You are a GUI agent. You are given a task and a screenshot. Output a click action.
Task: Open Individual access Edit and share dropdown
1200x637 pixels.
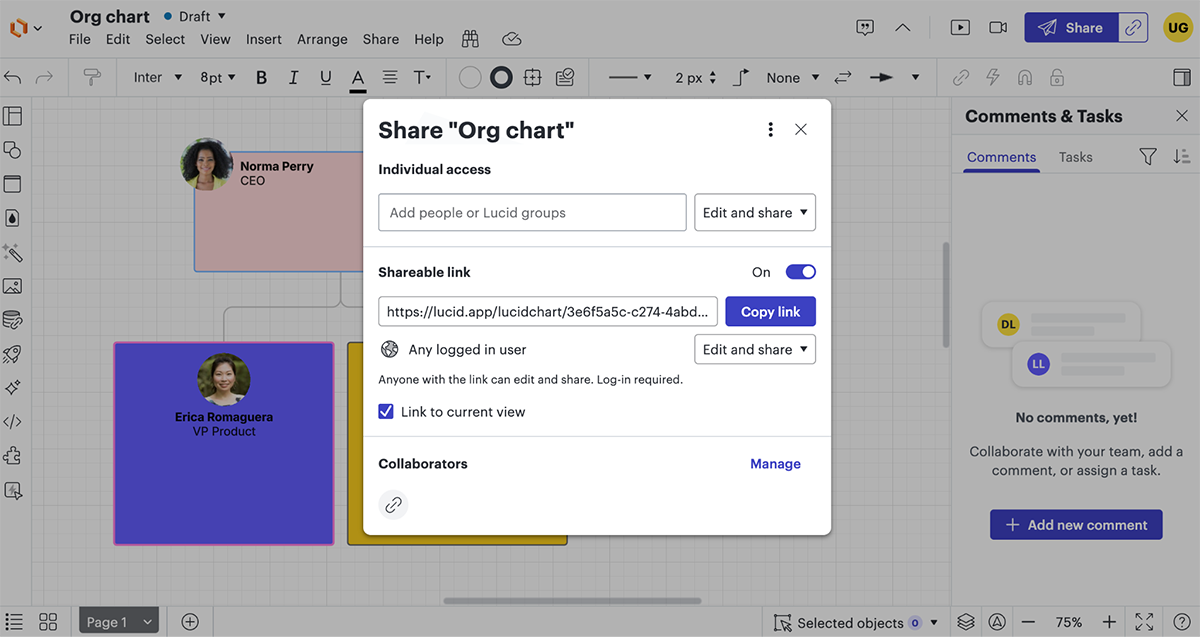coord(755,213)
